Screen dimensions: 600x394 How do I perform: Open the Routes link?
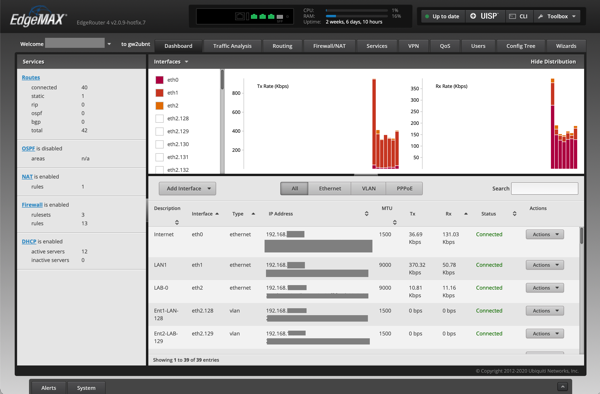(x=31, y=77)
